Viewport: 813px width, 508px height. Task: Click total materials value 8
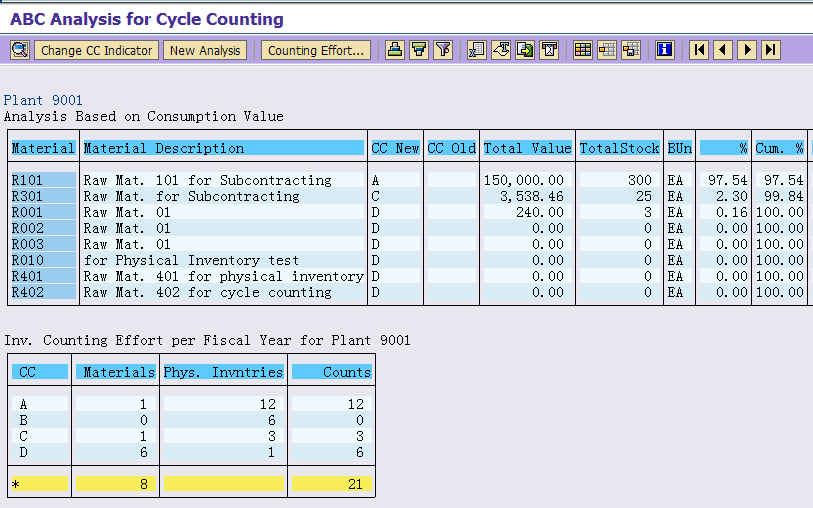(x=144, y=484)
